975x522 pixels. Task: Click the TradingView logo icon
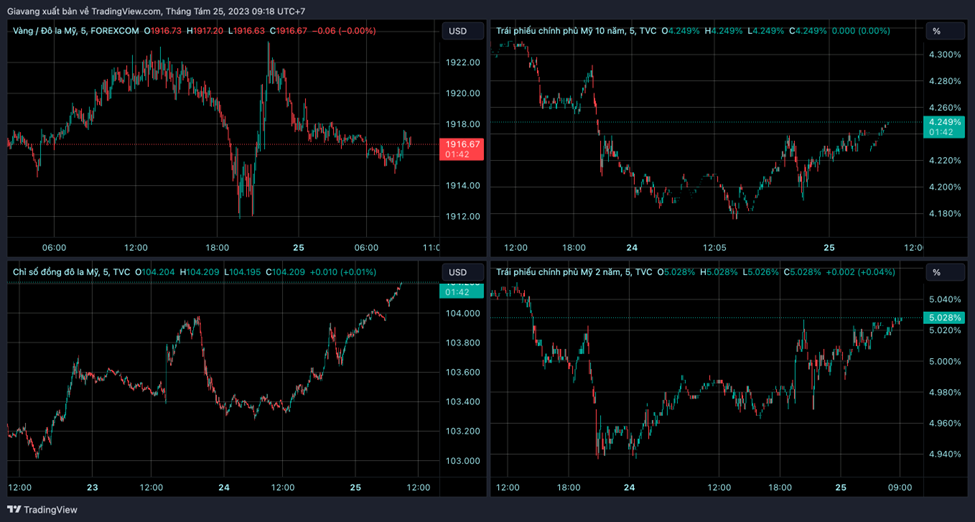tap(14, 510)
